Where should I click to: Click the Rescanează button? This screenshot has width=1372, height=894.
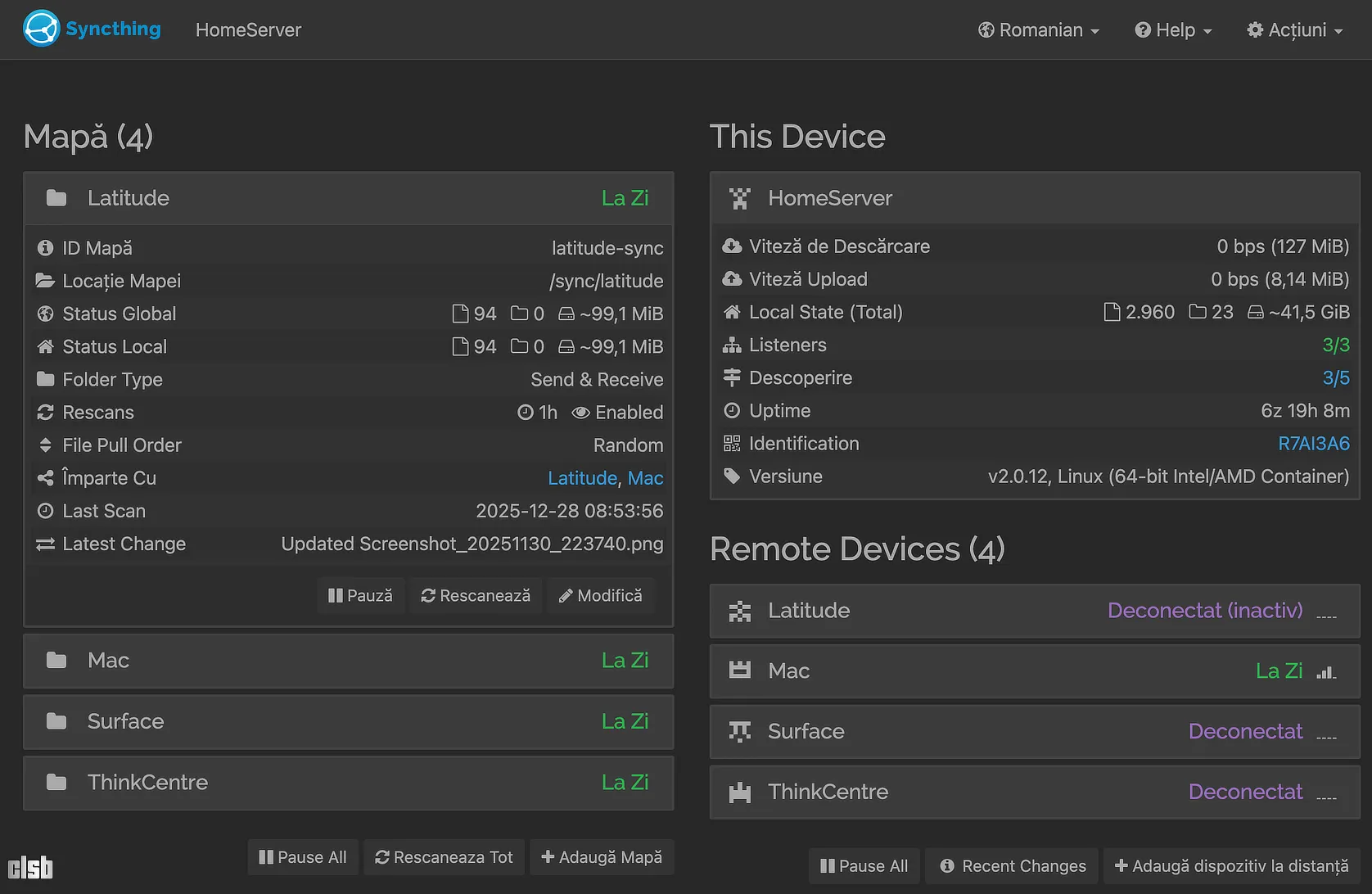coord(476,596)
